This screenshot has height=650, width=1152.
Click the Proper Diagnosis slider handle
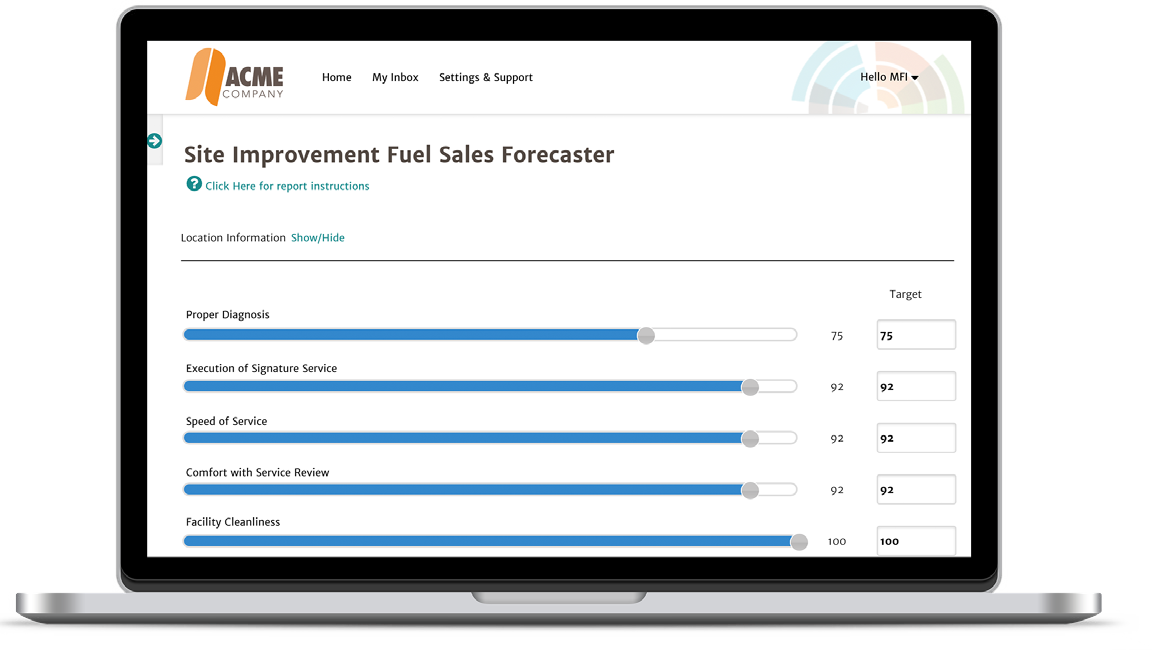click(x=645, y=334)
